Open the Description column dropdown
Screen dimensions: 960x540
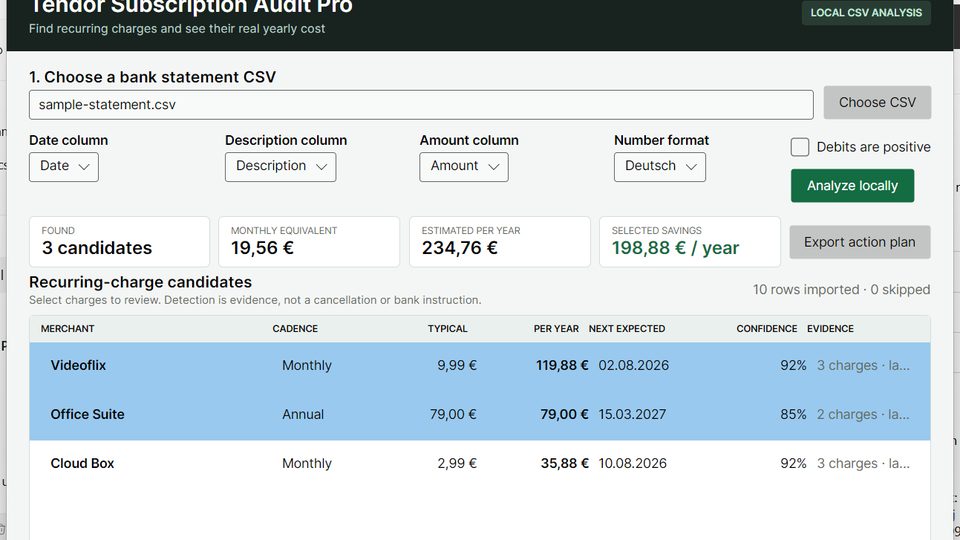coord(280,167)
